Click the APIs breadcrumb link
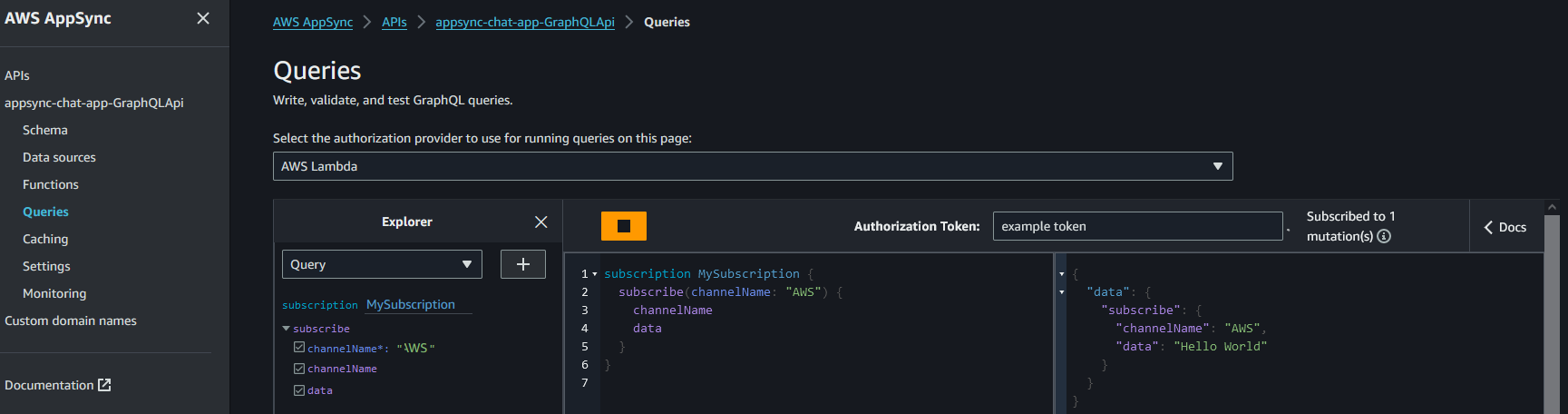This screenshot has height=414, width=1568. pyautogui.click(x=394, y=22)
